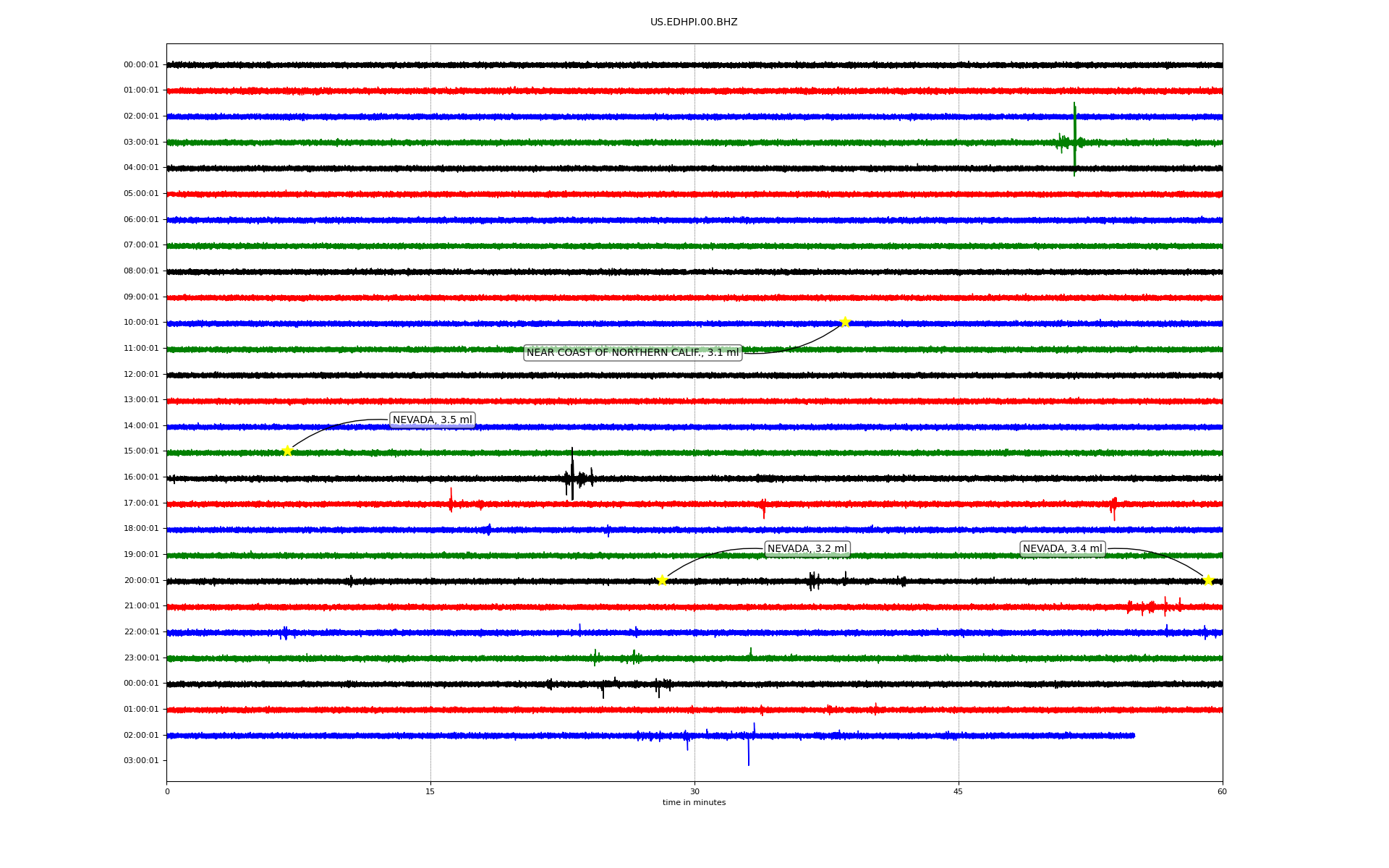Click the 30 tick label on the x-axis
The width and height of the screenshot is (1389, 868).
[694, 792]
